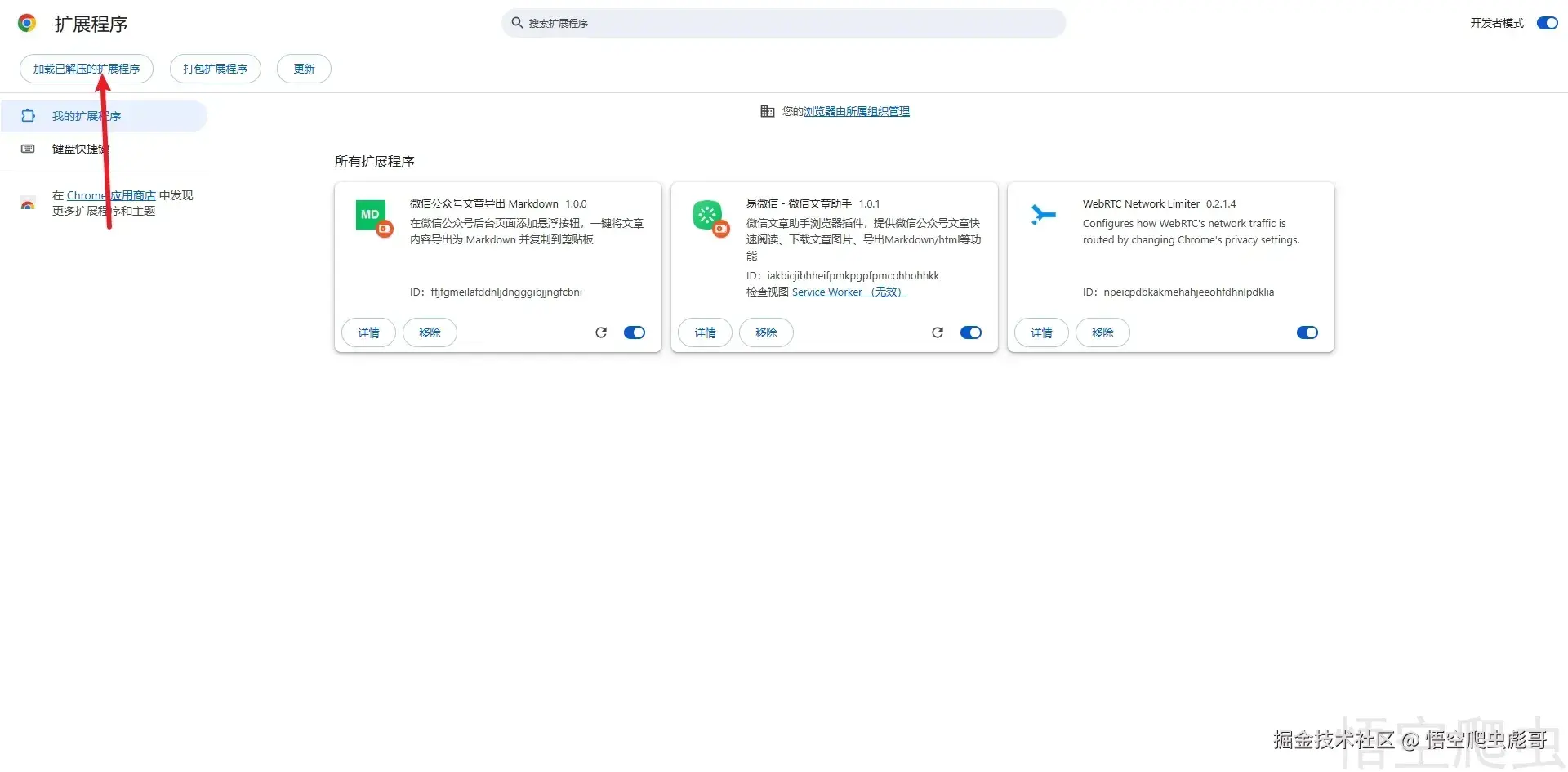This screenshot has height=772, width=1568.
Task: Open the 浏览器由所属组织管理 link
Action: [x=857, y=111]
